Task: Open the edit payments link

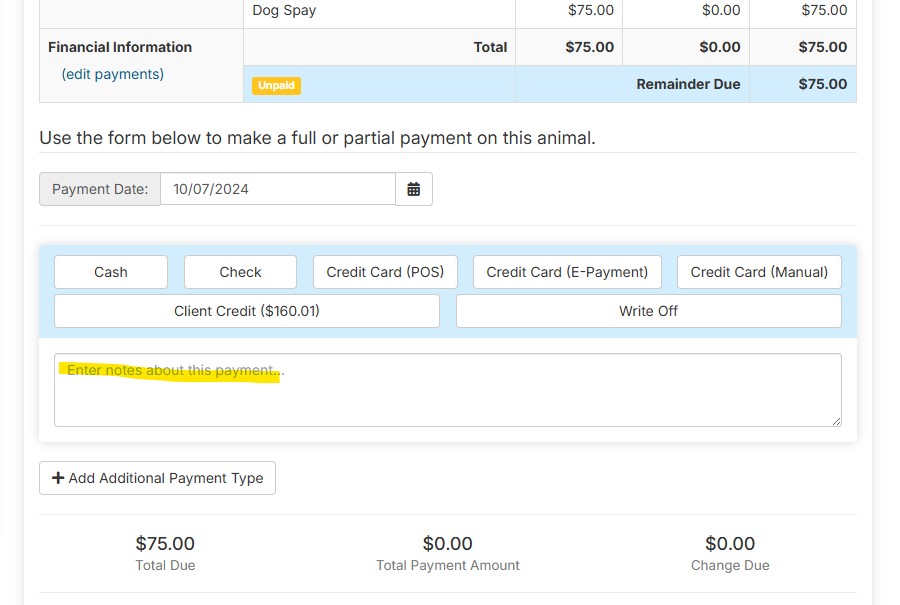Action: click(x=113, y=74)
